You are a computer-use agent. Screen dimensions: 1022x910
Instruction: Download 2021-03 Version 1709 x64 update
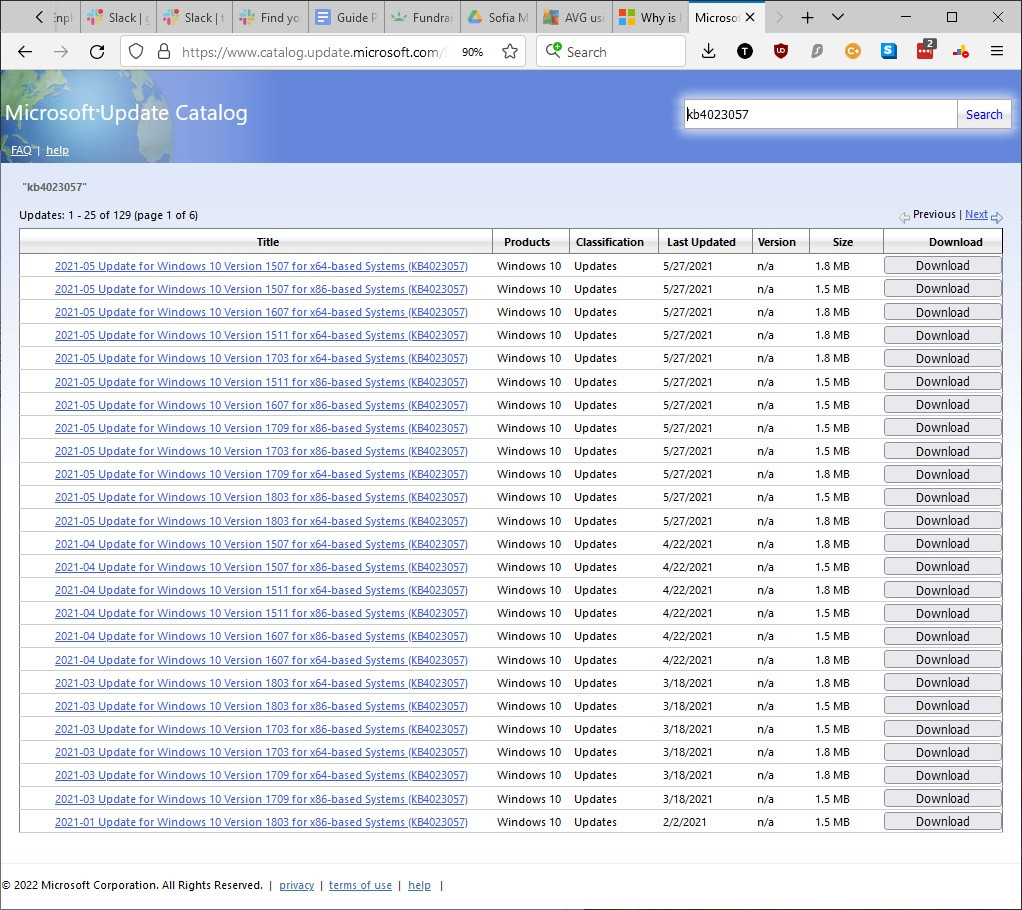(x=942, y=775)
